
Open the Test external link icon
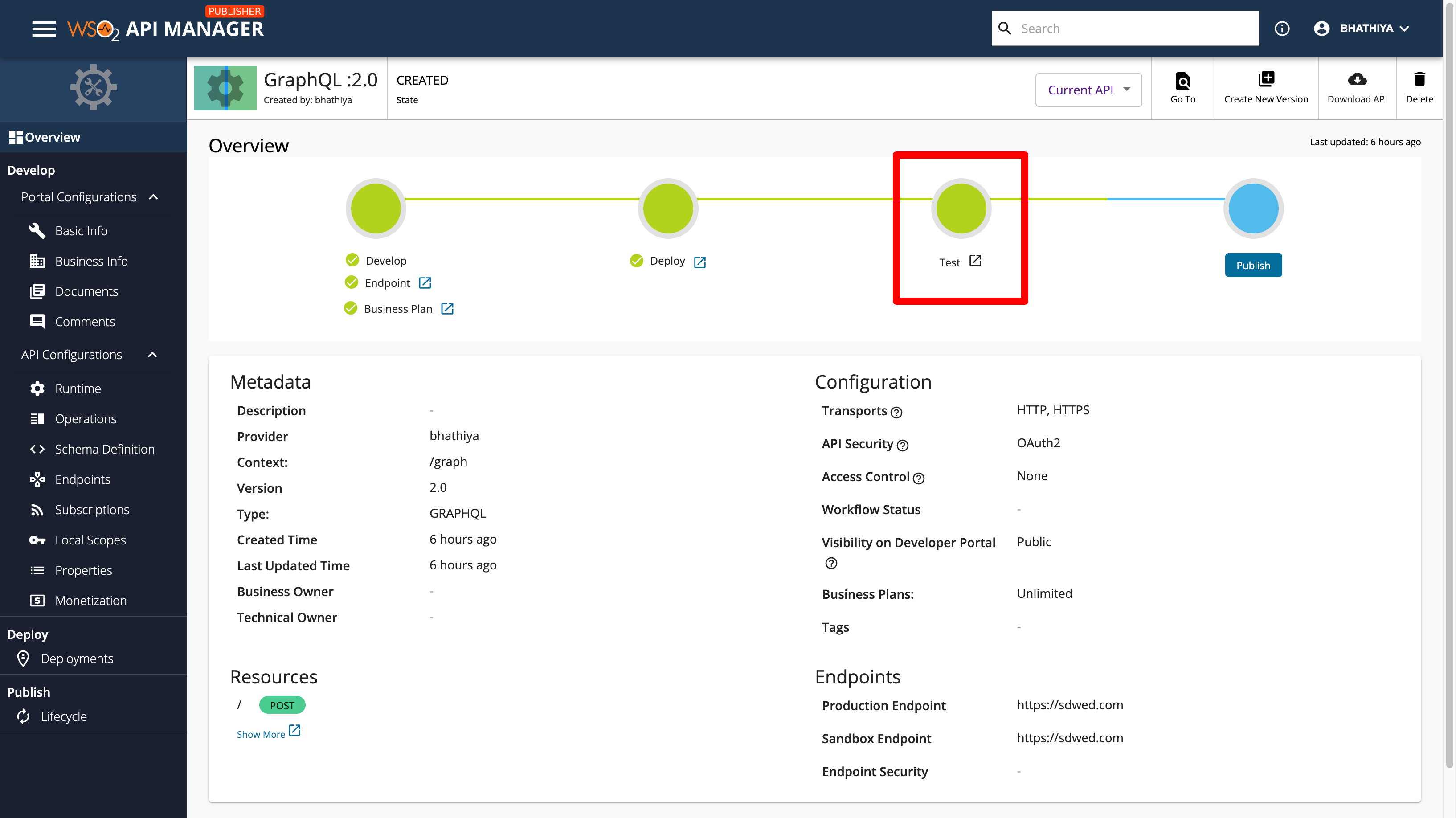tap(975, 261)
